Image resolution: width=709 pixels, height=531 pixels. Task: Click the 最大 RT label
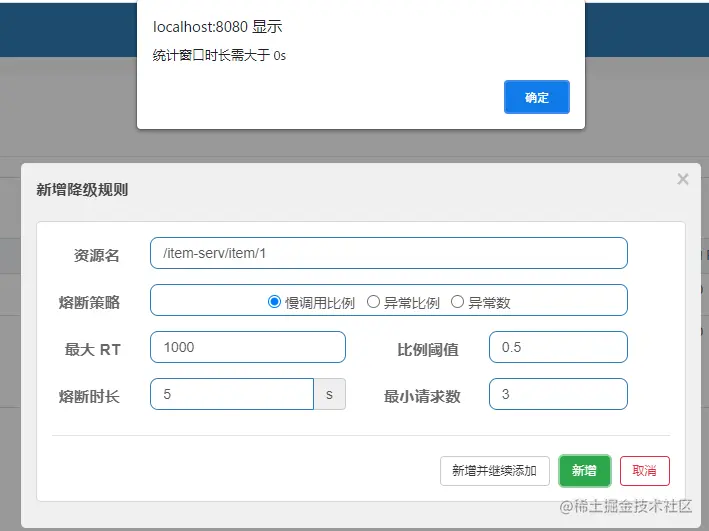(93, 349)
